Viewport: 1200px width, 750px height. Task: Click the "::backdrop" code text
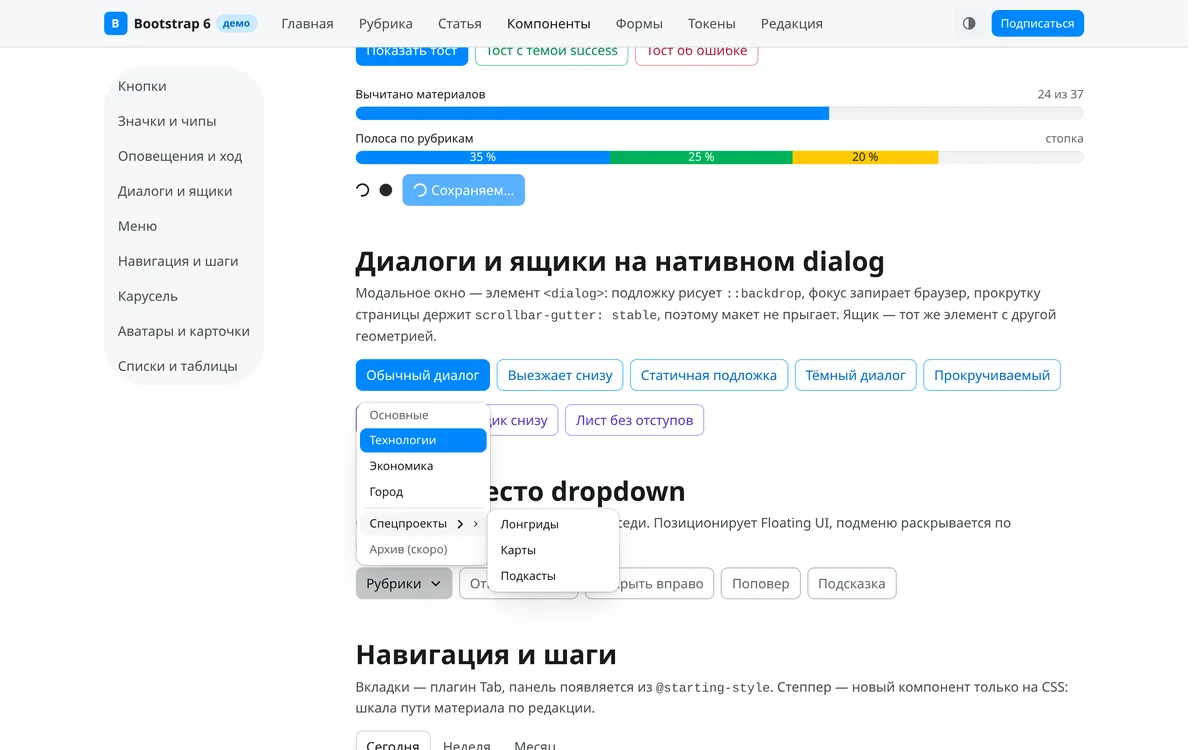(764, 293)
